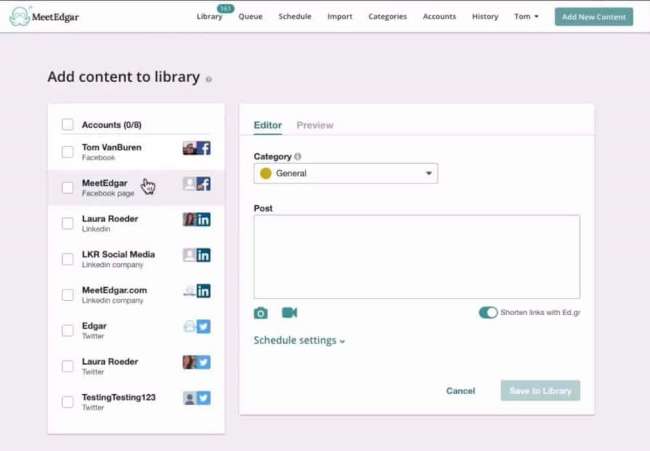Open the Schedule page

(295, 17)
